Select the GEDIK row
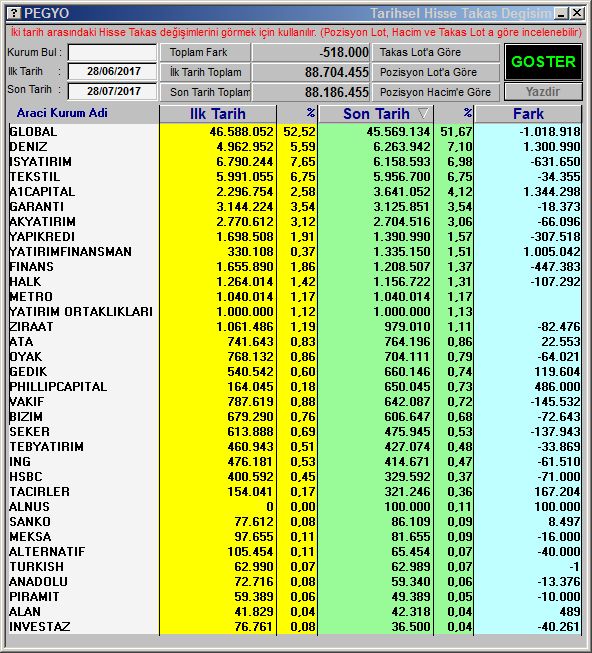Image resolution: width=592 pixels, height=653 pixels. coord(295,371)
